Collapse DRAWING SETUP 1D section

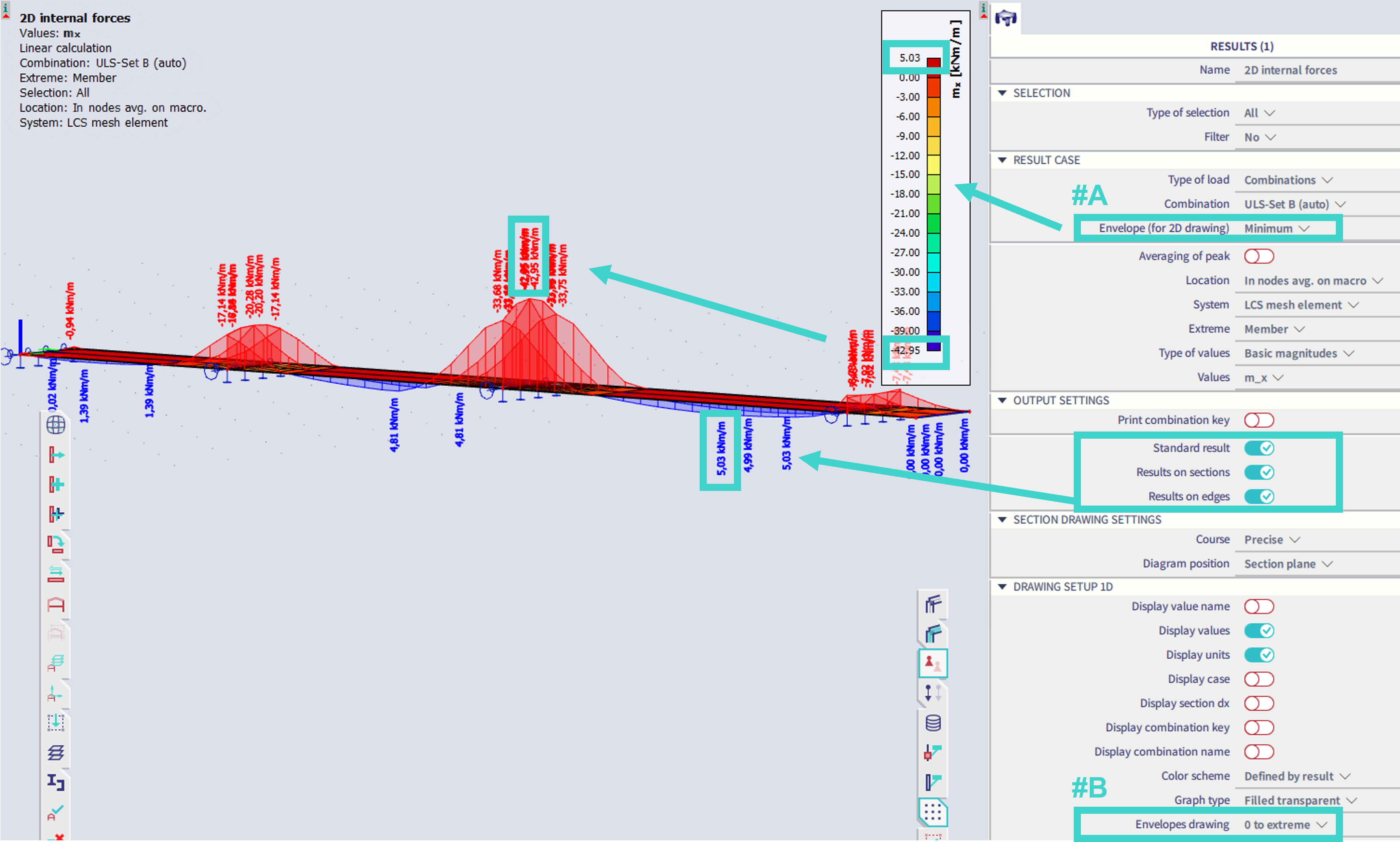[1002, 587]
